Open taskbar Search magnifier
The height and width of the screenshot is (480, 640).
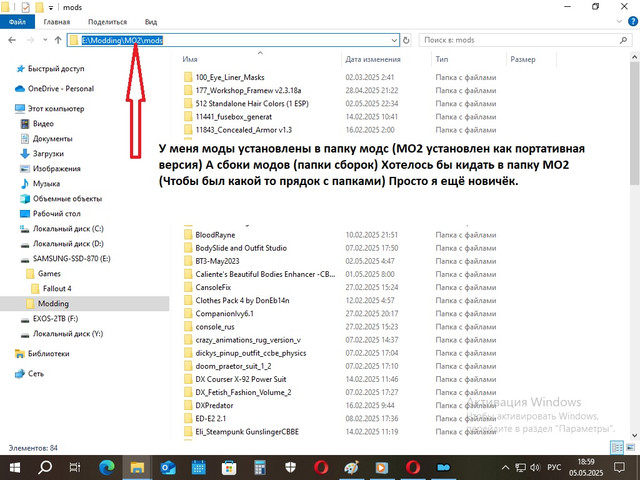(x=45, y=467)
